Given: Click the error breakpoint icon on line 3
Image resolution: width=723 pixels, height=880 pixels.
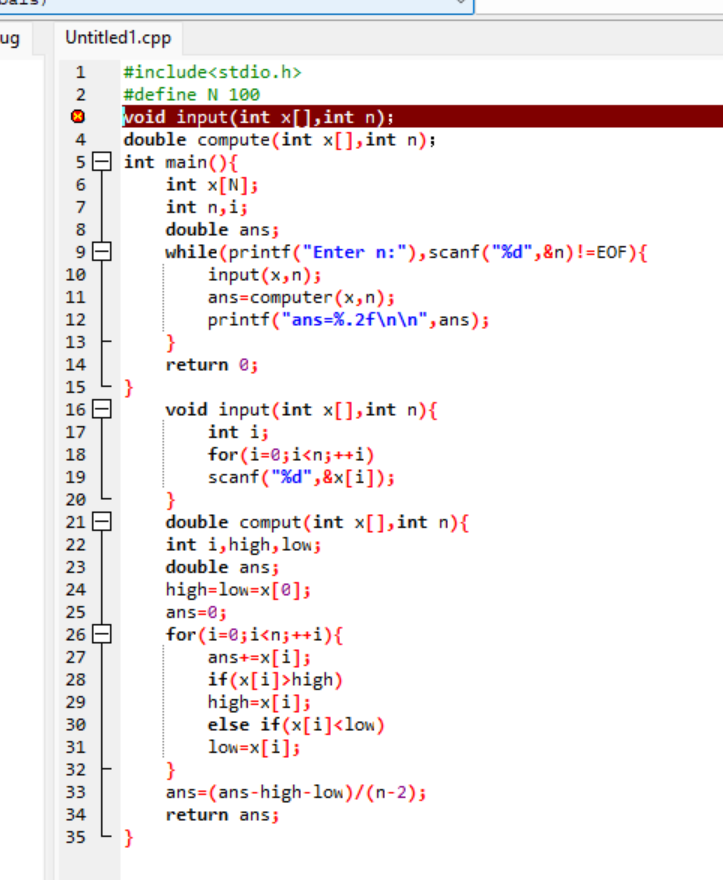Looking at the screenshot, I should point(78,117).
